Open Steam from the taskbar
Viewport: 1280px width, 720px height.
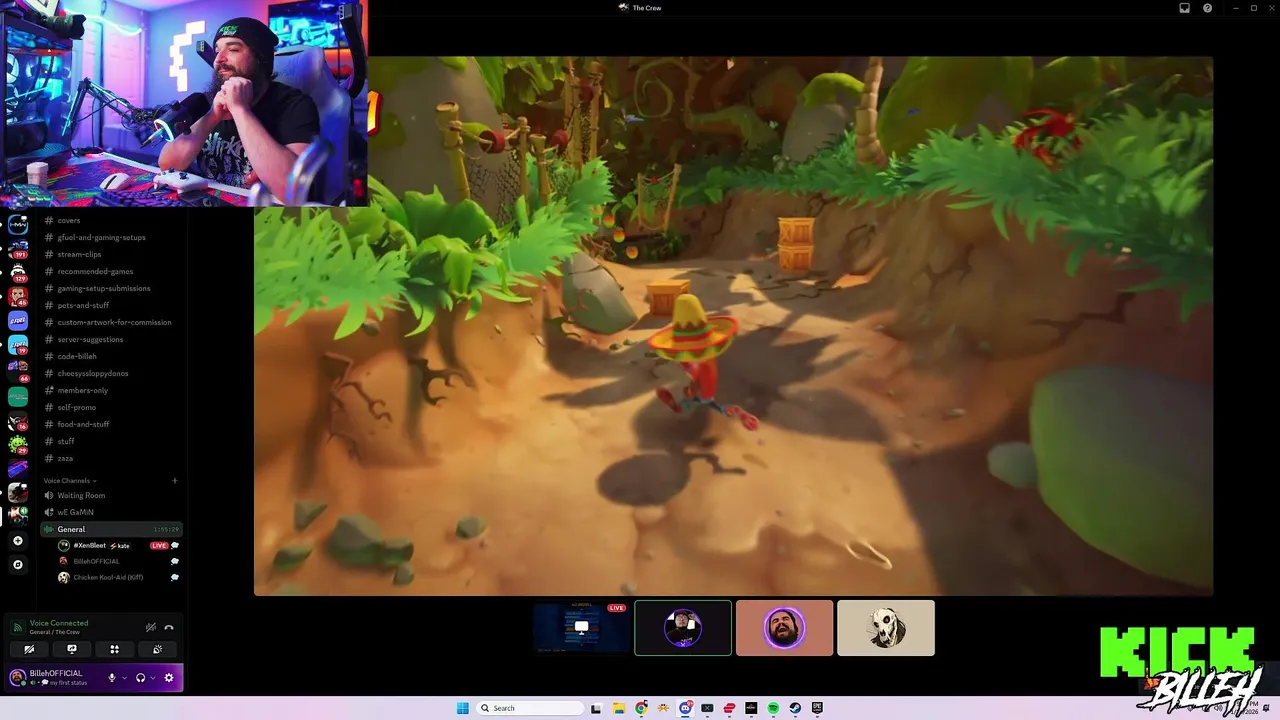point(795,708)
